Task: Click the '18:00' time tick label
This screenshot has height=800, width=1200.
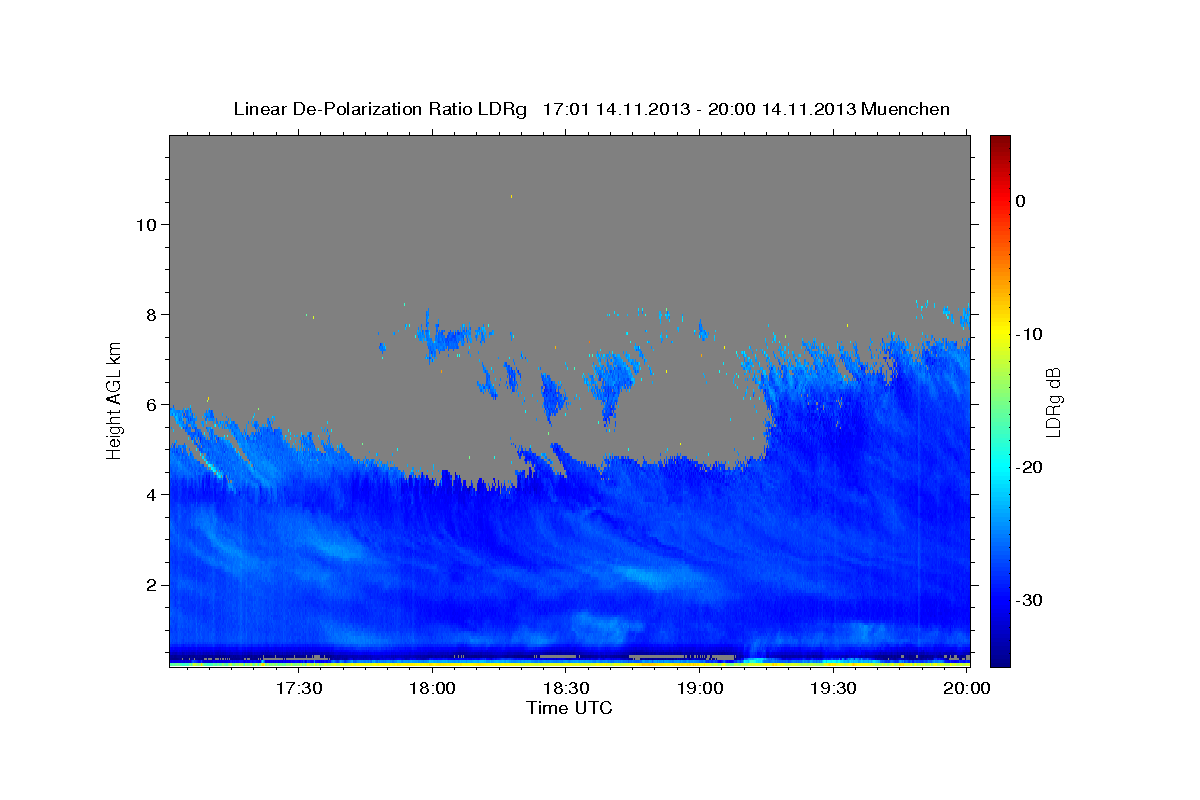Action: (x=433, y=688)
